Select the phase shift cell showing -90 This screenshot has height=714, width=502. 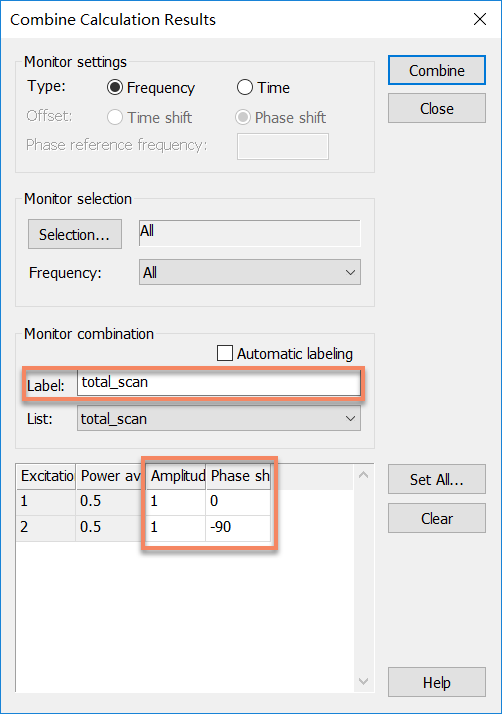point(238,527)
